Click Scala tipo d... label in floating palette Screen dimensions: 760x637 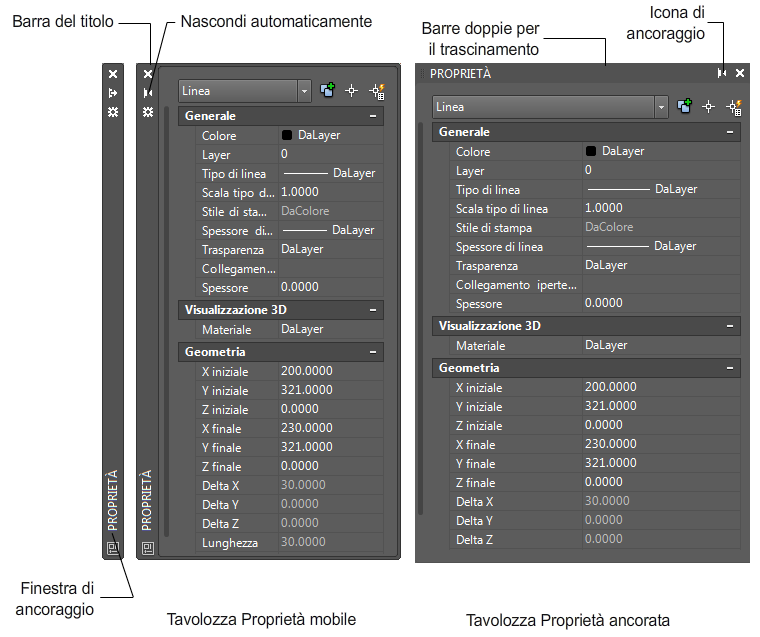(238, 193)
